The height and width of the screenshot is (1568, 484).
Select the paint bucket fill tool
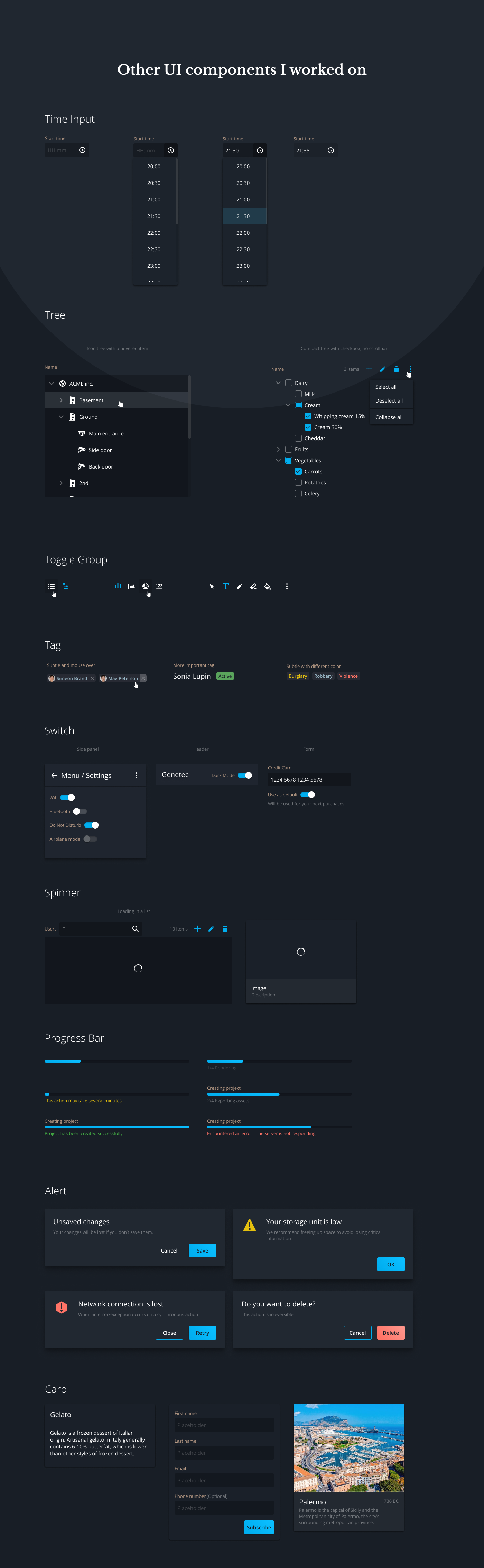tap(267, 586)
